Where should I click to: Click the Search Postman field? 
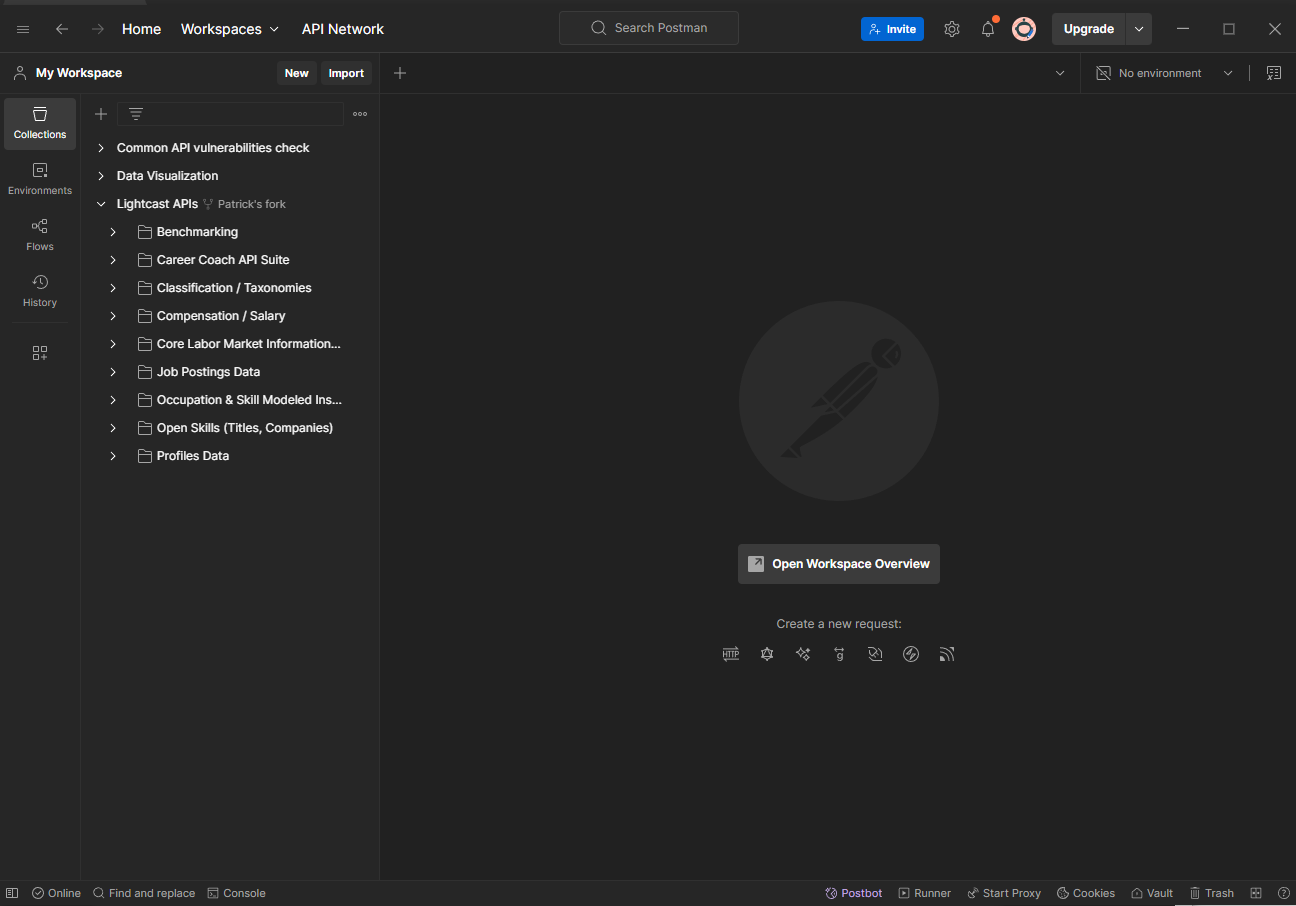(649, 28)
